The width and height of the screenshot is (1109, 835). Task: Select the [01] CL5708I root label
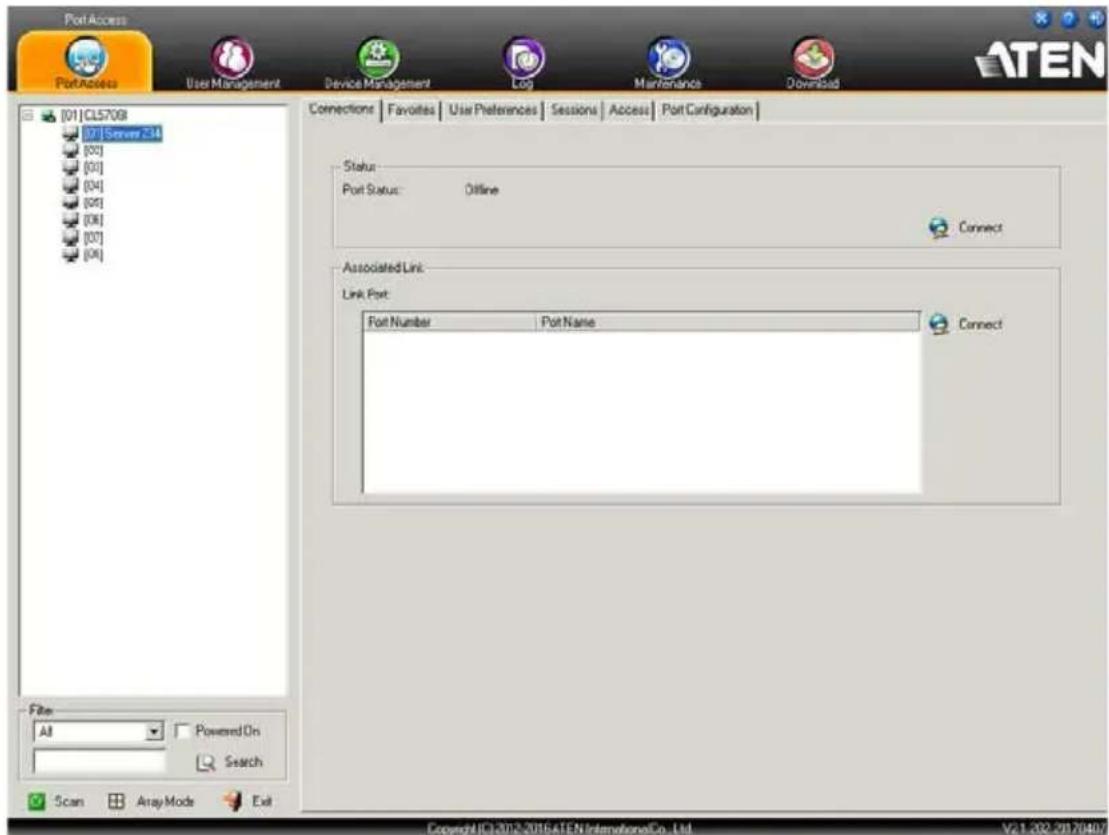tap(94, 115)
